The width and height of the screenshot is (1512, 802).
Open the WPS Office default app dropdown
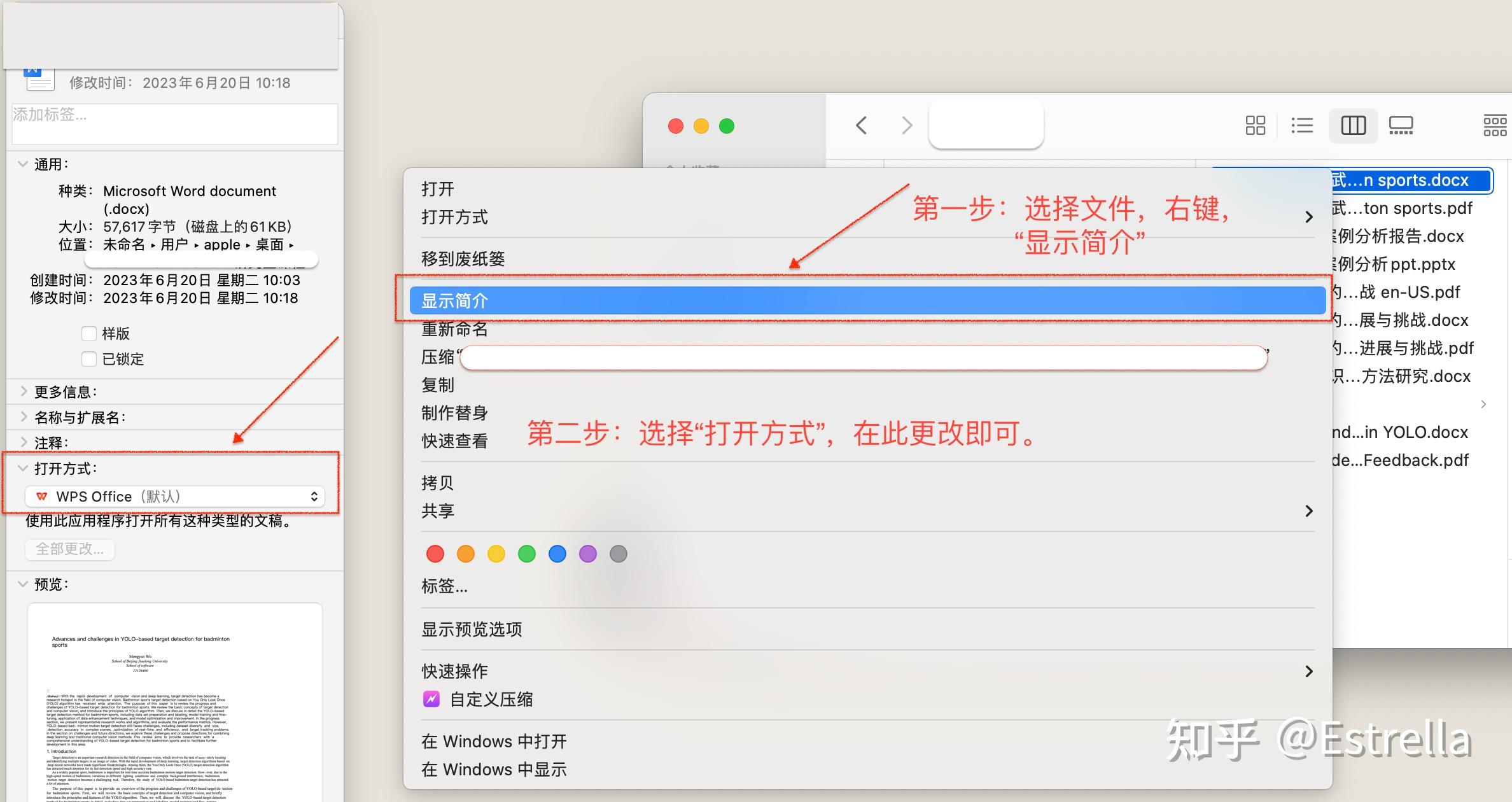point(175,496)
